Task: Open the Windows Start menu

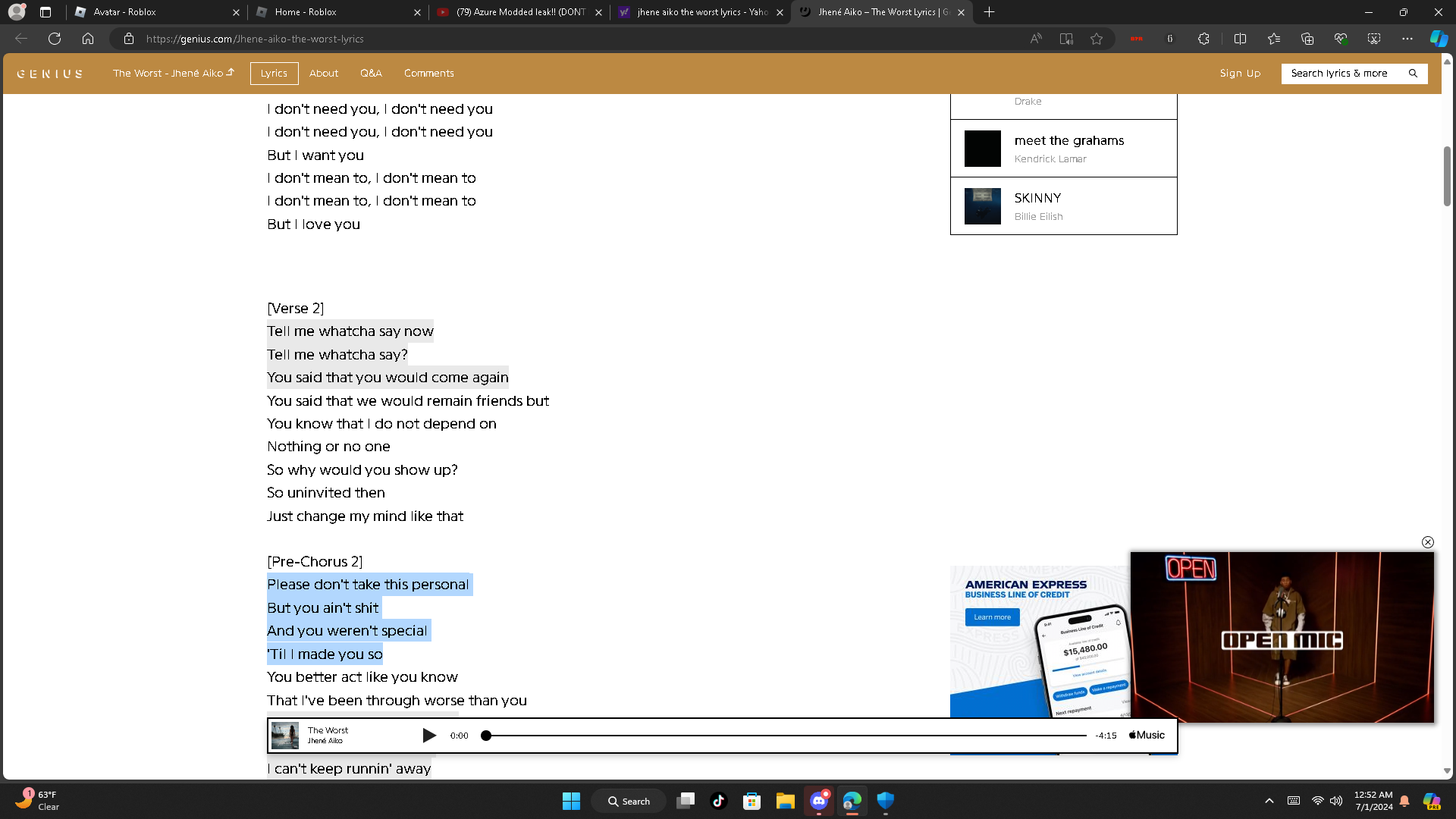Action: coord(571,801)
